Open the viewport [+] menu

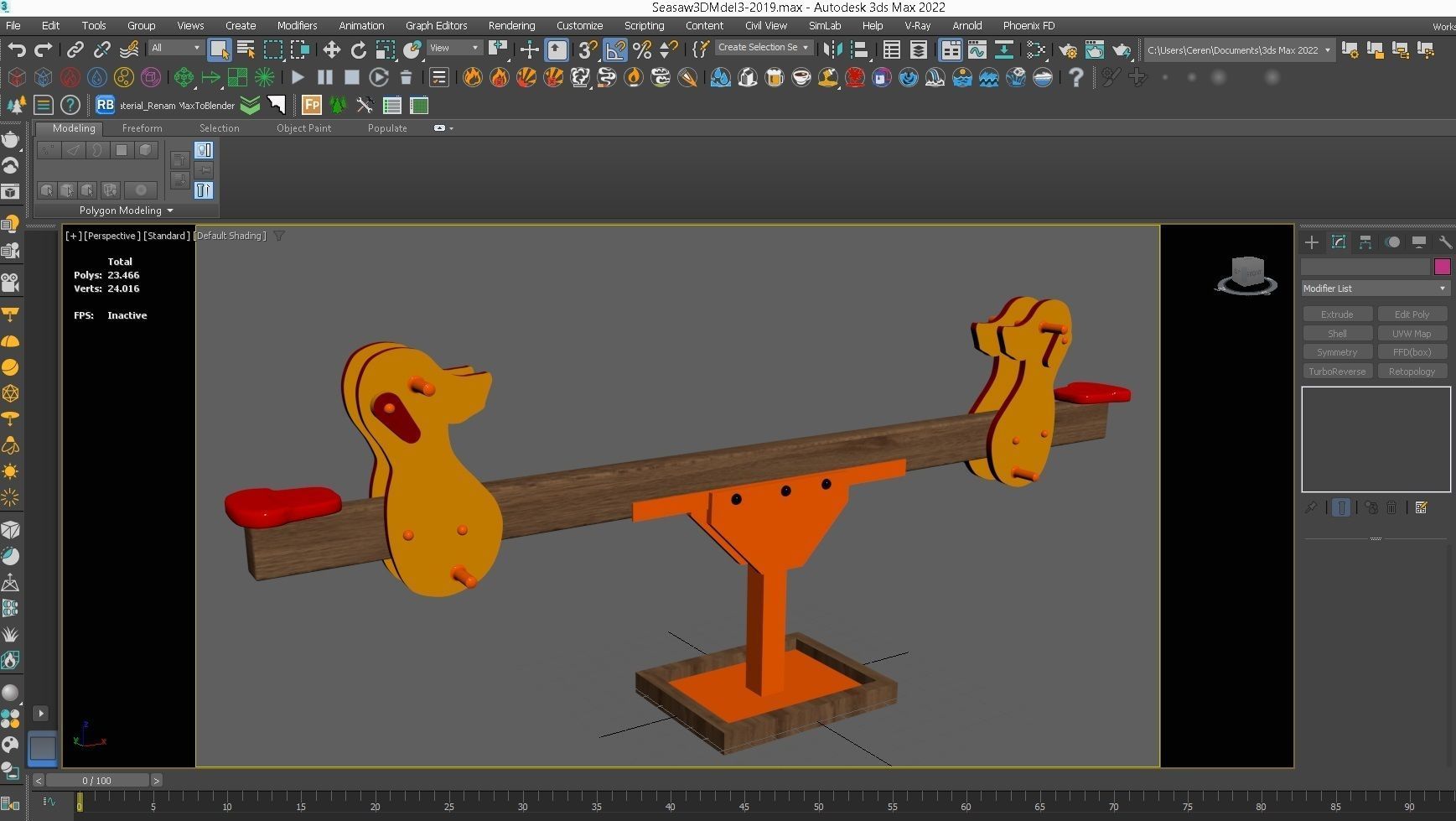point(74,236)
